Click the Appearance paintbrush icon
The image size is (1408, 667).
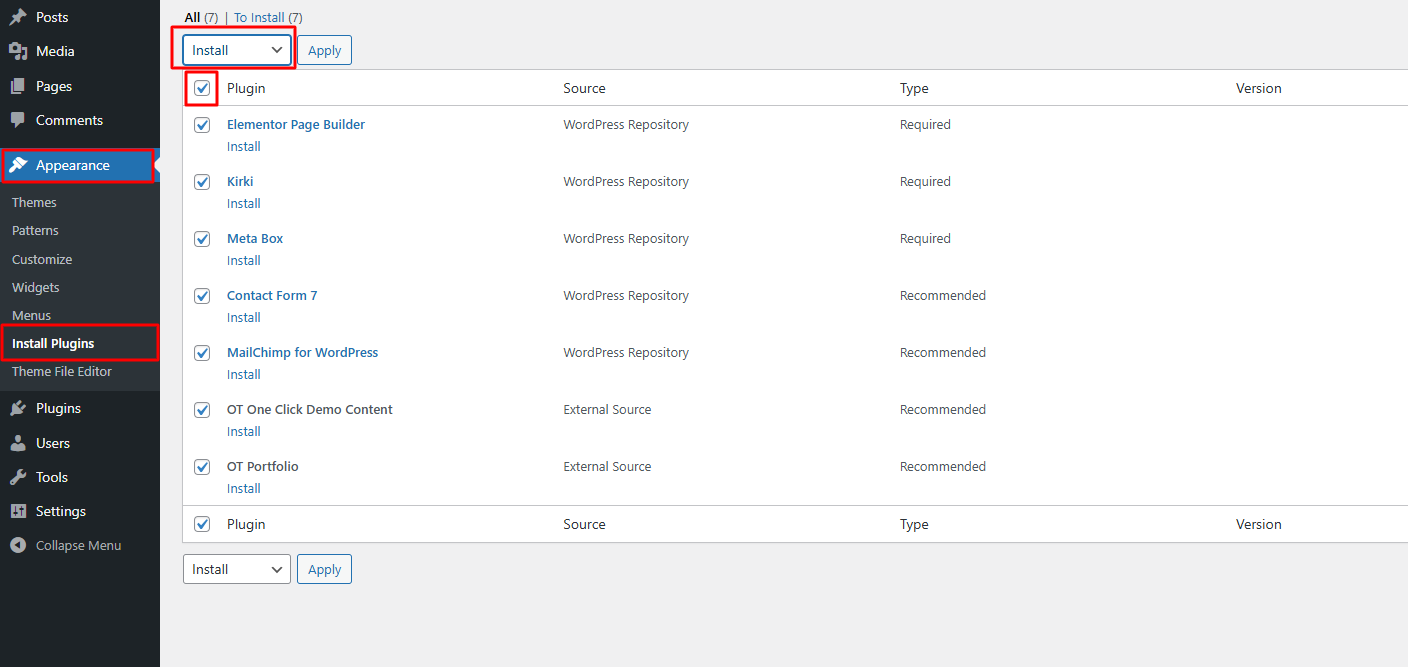pos(18,165)
